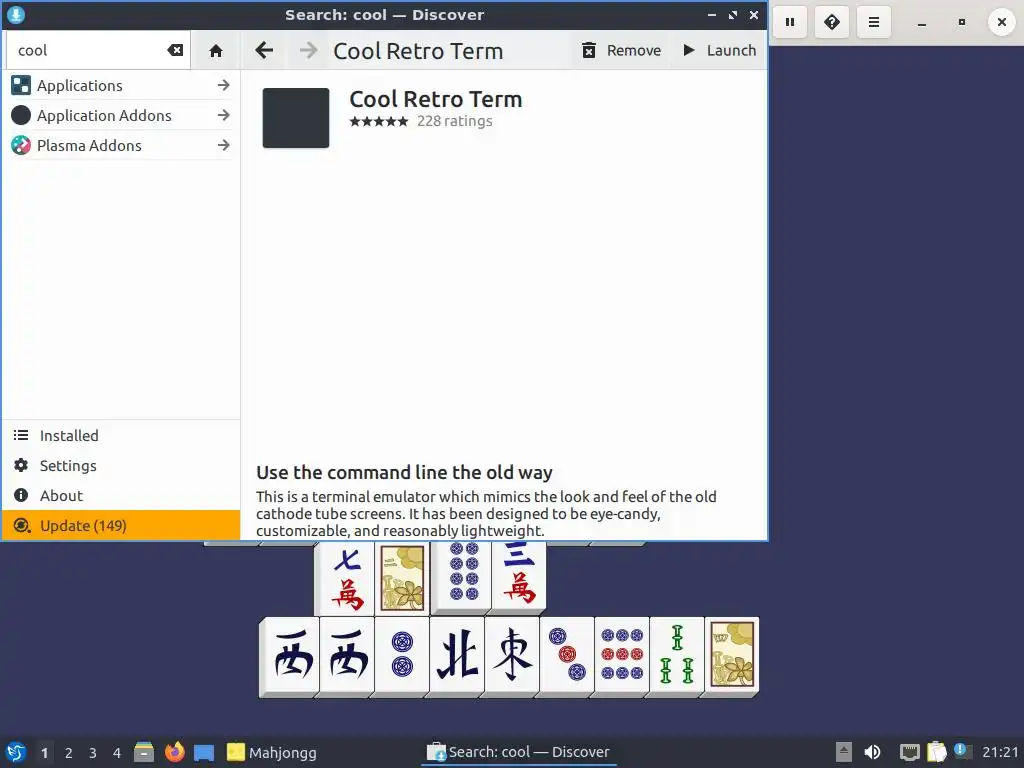Image resolution: width=1024 pixels, height=768 pixels.
Task: Select the flower tile in bottom row
Action: (731, 655)
